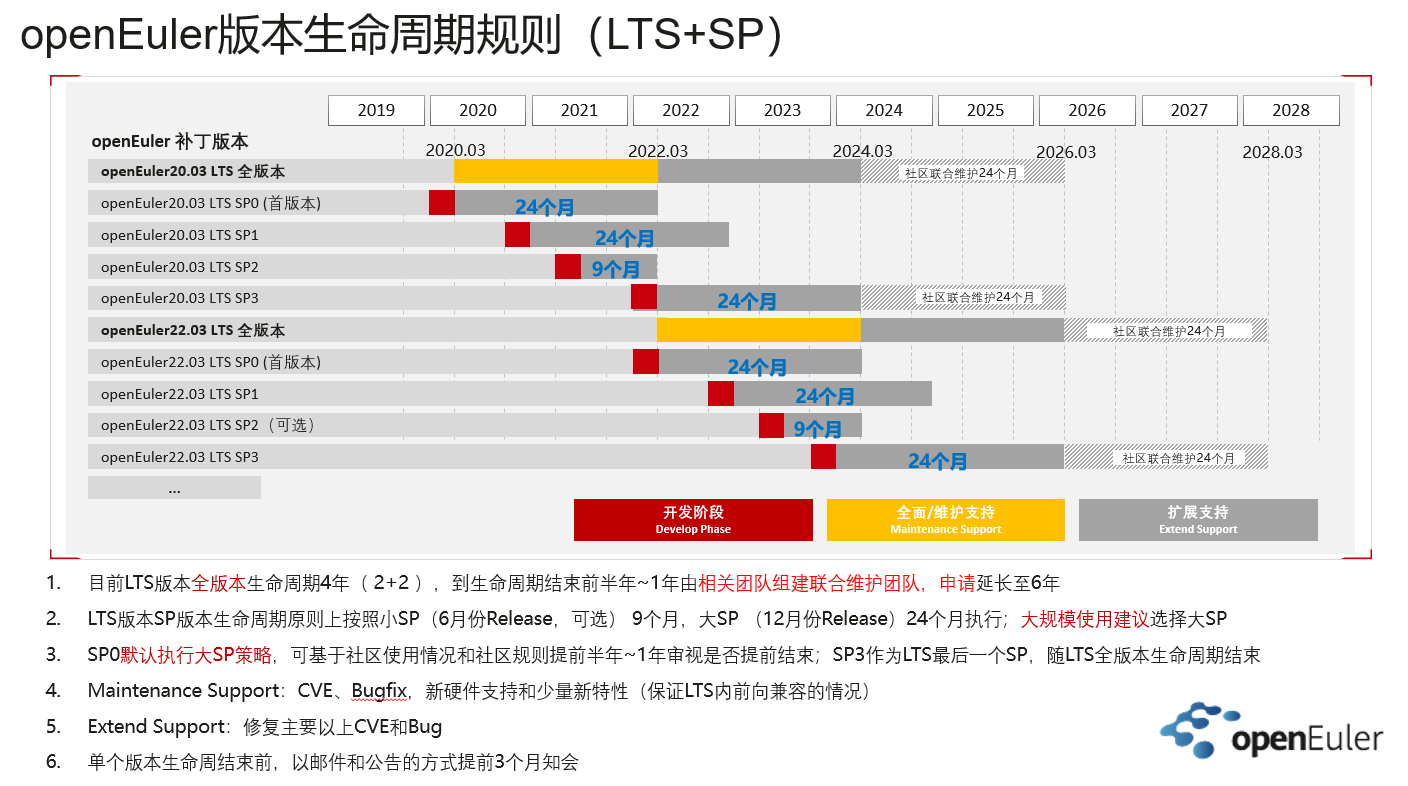Click the 2020.03 timeline date marker
This screenshot has width=1408, height=786.
point(455,151)
